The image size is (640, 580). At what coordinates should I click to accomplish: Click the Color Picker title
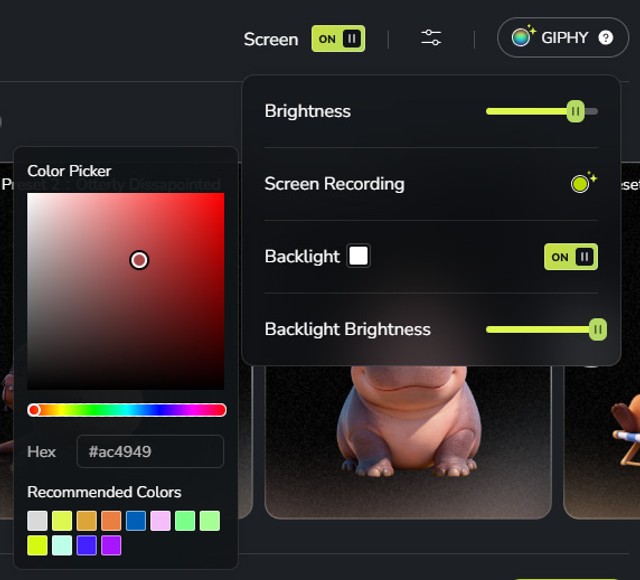click(69, 171)
